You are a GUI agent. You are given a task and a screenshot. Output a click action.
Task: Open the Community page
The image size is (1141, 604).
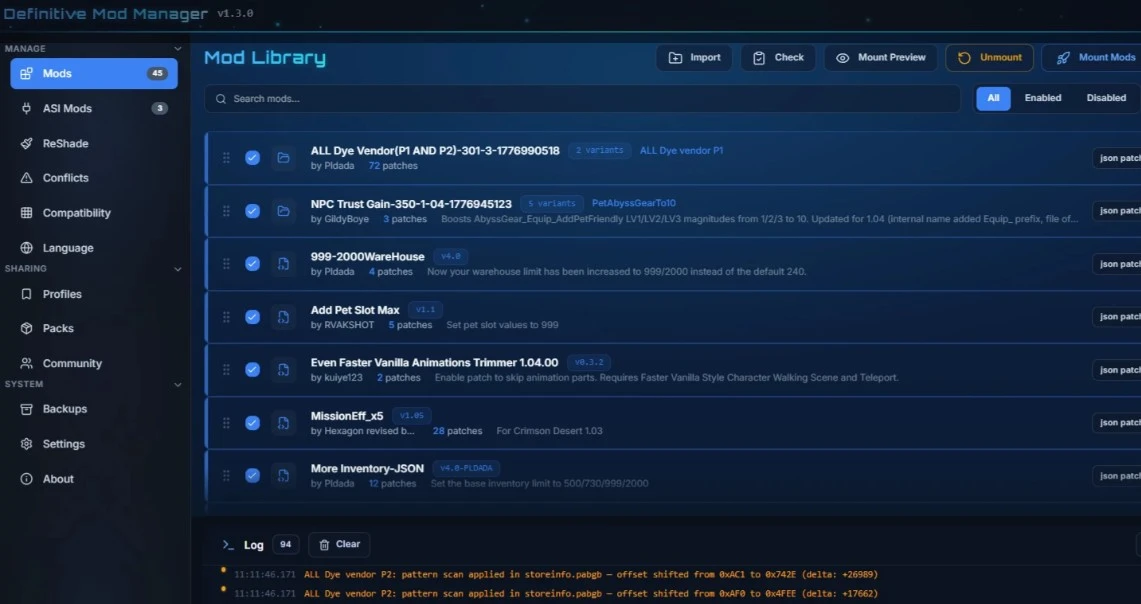[x=94, y=363]
